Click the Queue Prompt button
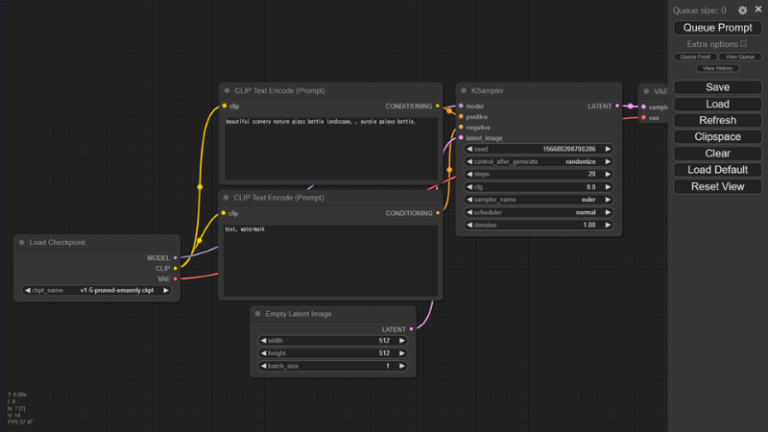 [718, 28]
